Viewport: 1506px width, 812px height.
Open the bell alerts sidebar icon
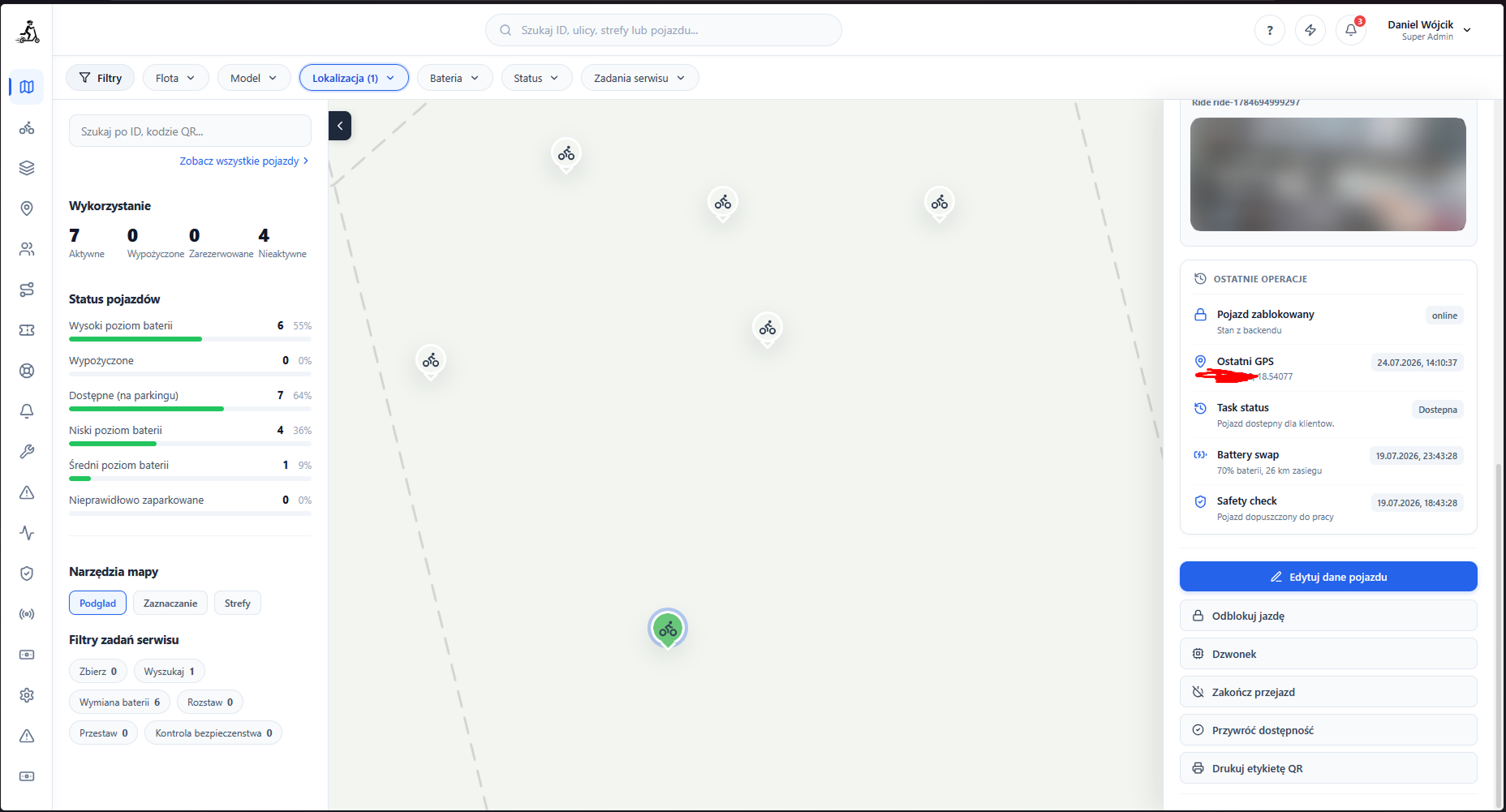[27, 411]
